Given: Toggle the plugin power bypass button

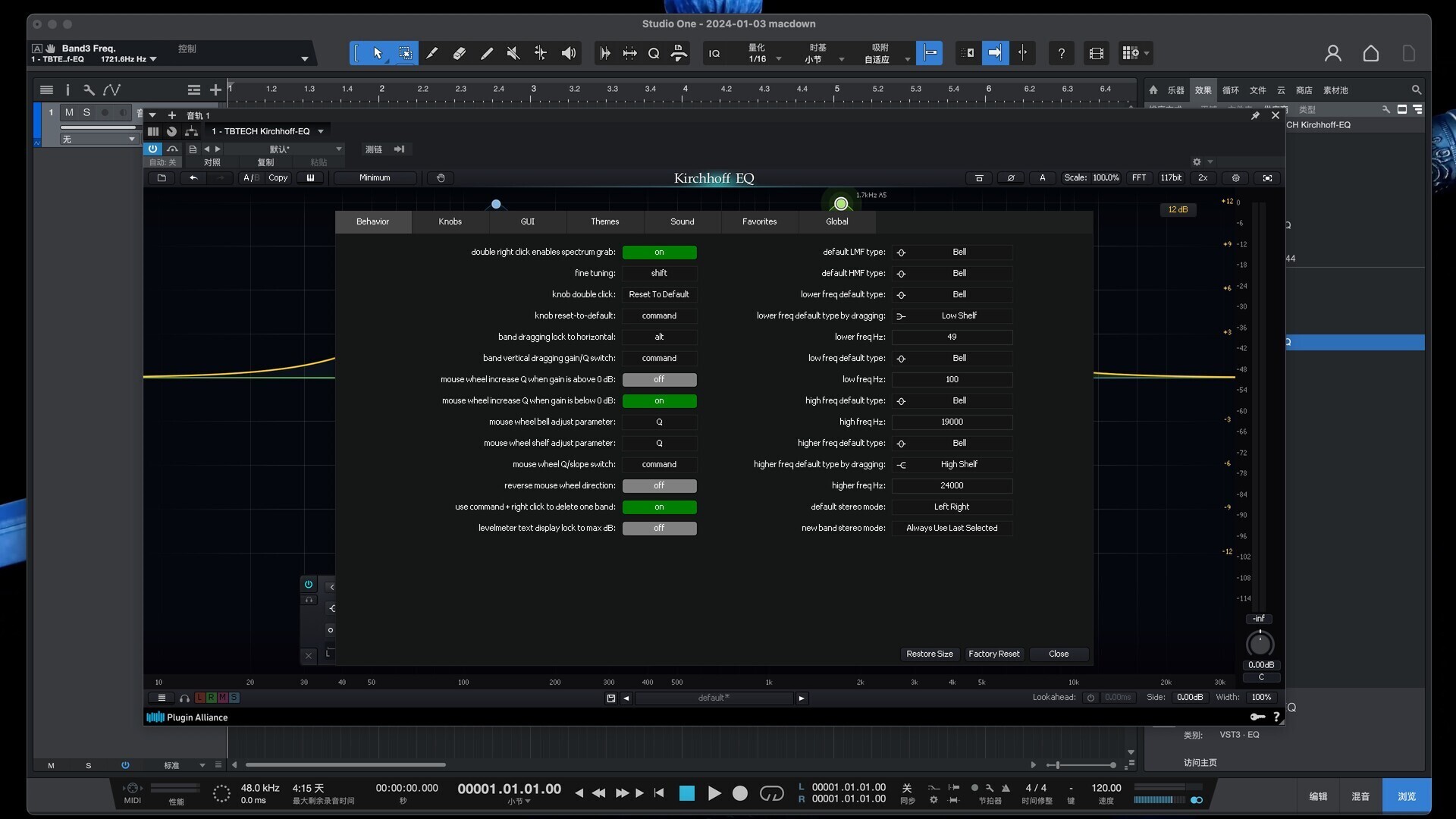Looking at the screenshot, I should pyautogui.click(x=152, y=149).
